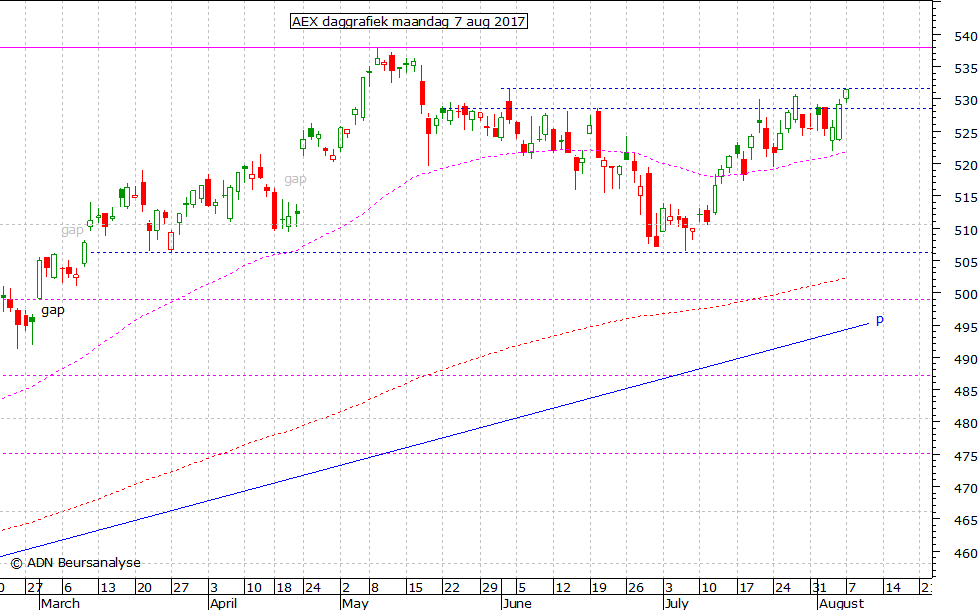This screenshot has width=980, height=610.
Task: Click date label 14 in August
Action: point(892,588)
